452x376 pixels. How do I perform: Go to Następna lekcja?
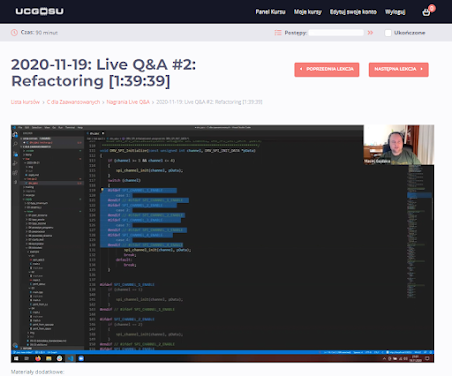[399, 69]
